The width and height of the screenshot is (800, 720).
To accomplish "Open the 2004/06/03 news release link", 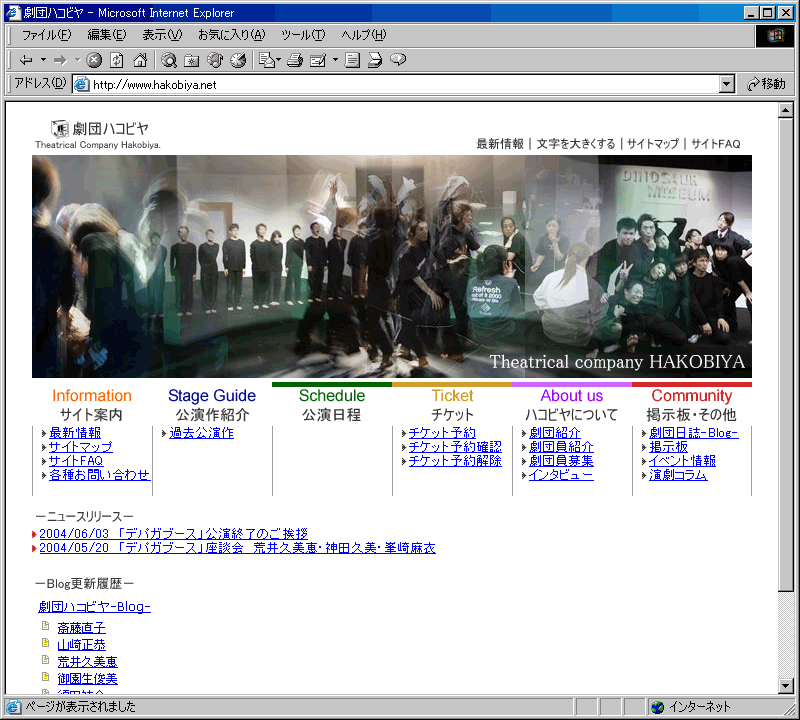I will 173,534.
